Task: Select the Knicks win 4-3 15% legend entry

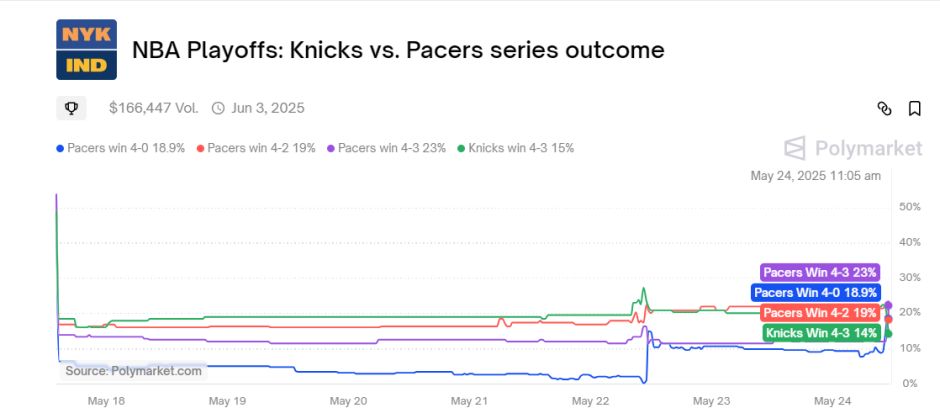Action: click(x=516, y=148)
